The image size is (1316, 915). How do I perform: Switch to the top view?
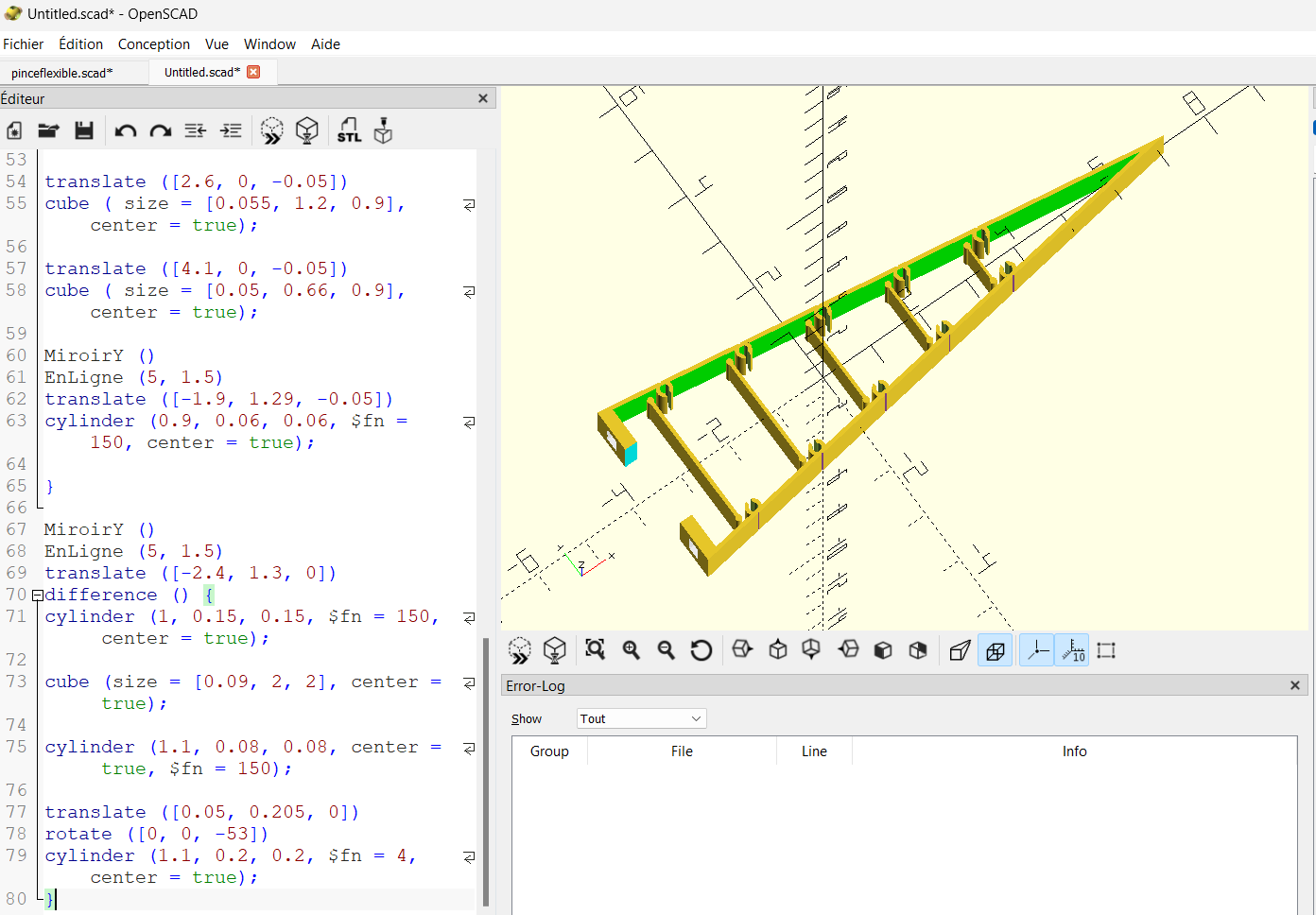[778, 649]
